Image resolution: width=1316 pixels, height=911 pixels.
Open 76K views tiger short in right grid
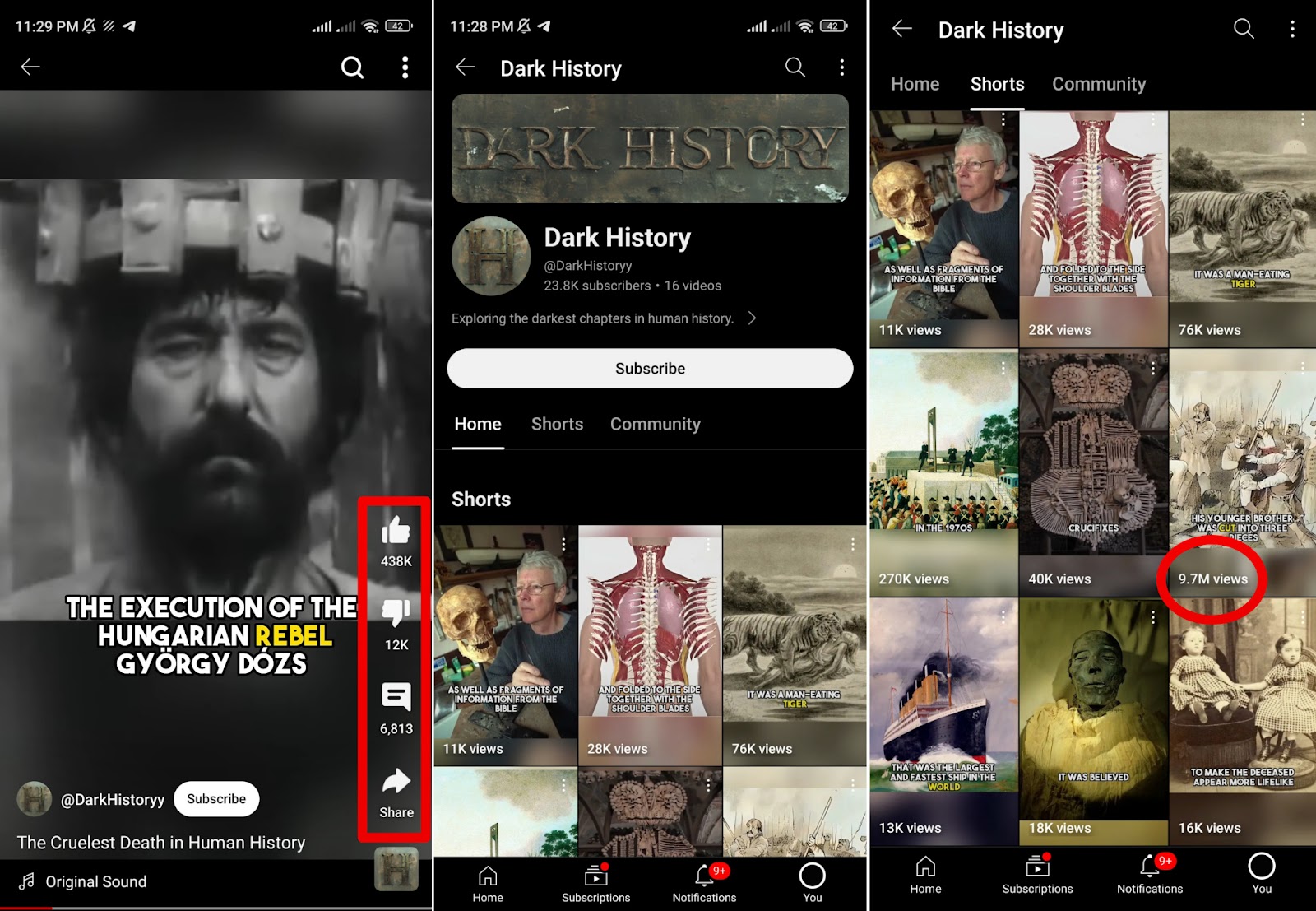coord(1242,229)
